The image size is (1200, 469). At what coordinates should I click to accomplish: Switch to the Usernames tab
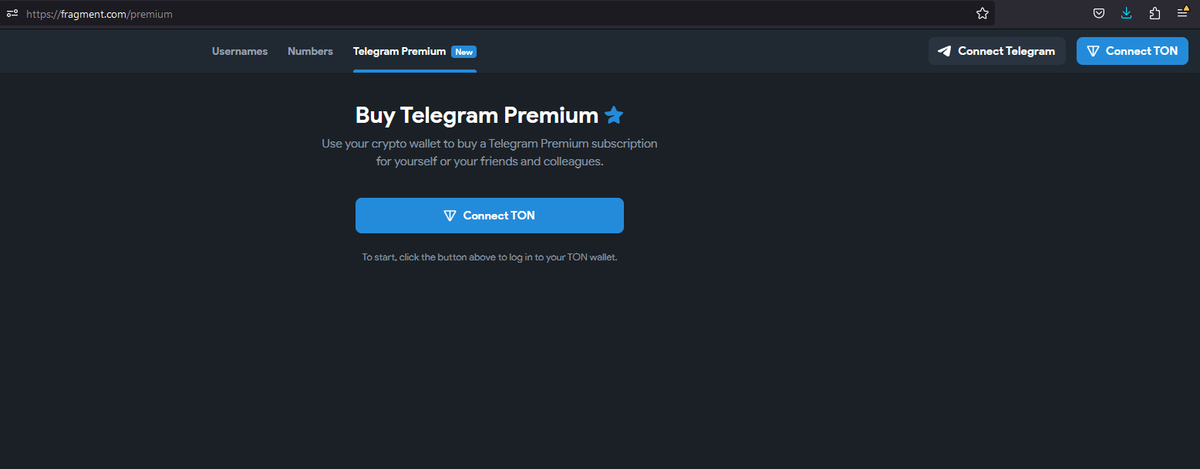[240, 51]
